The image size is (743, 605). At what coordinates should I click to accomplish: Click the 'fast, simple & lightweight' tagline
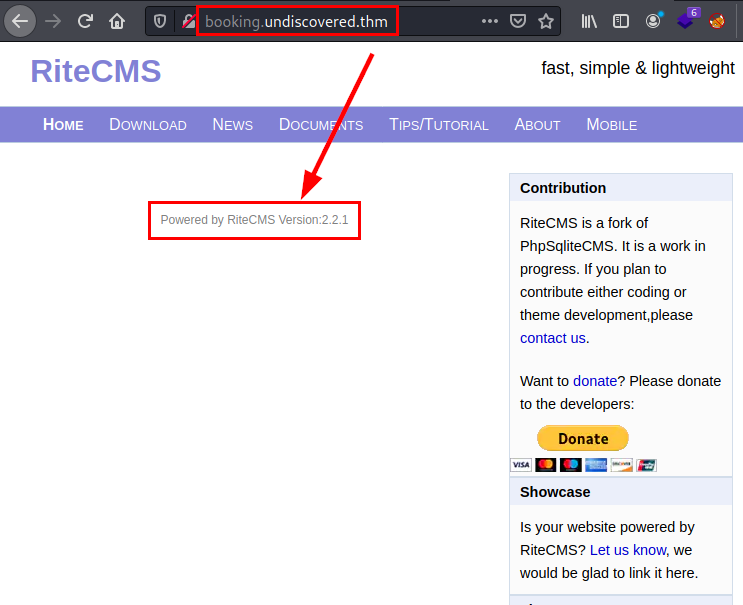[638, 68]
